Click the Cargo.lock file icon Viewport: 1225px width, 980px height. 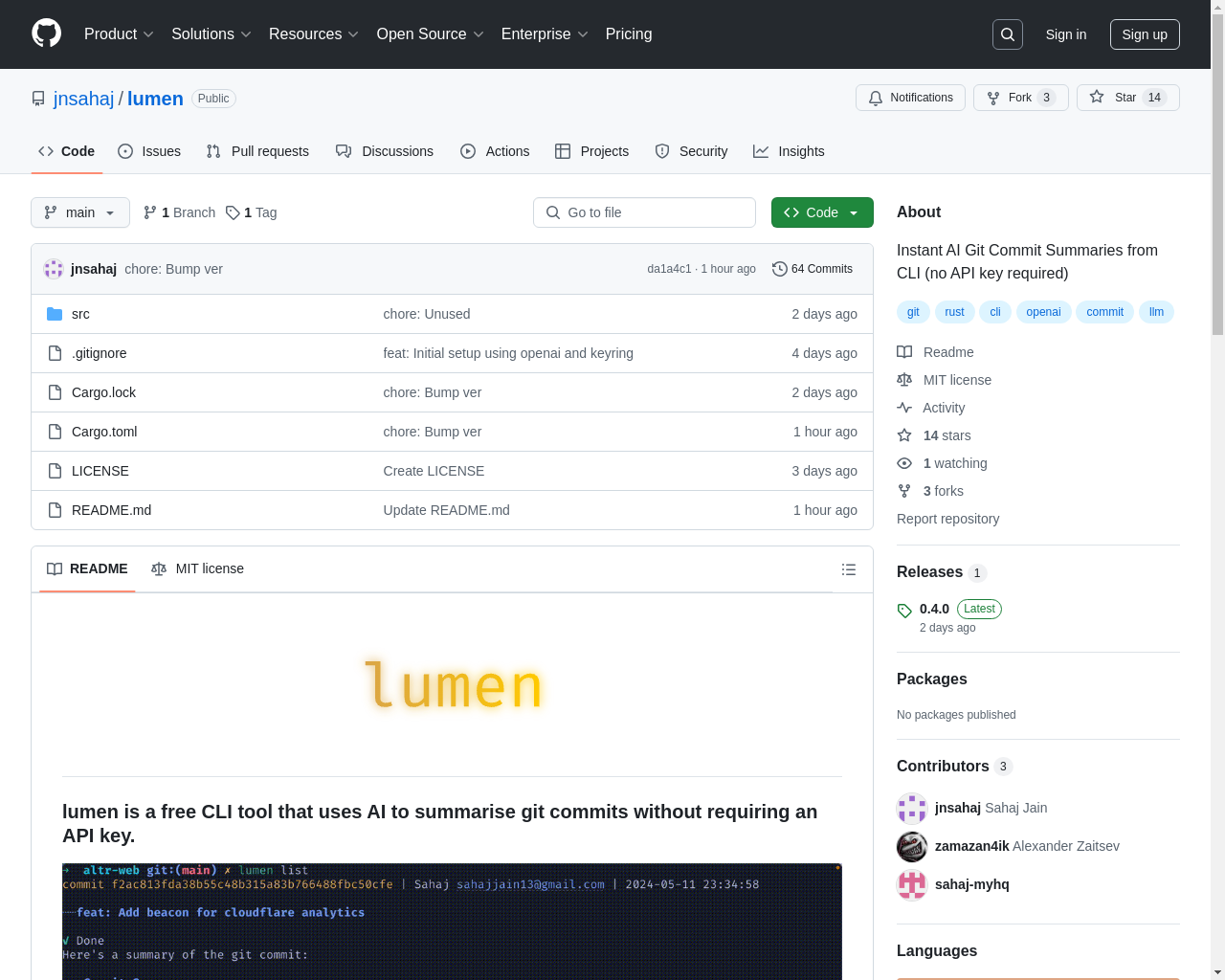(55, 392)
